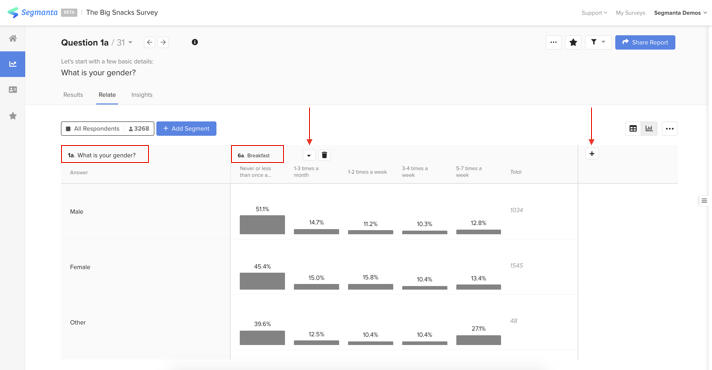Select the Relate tab
Image resolution: width=712 pixels, height=370 pixels.
[x=107, y=95]
